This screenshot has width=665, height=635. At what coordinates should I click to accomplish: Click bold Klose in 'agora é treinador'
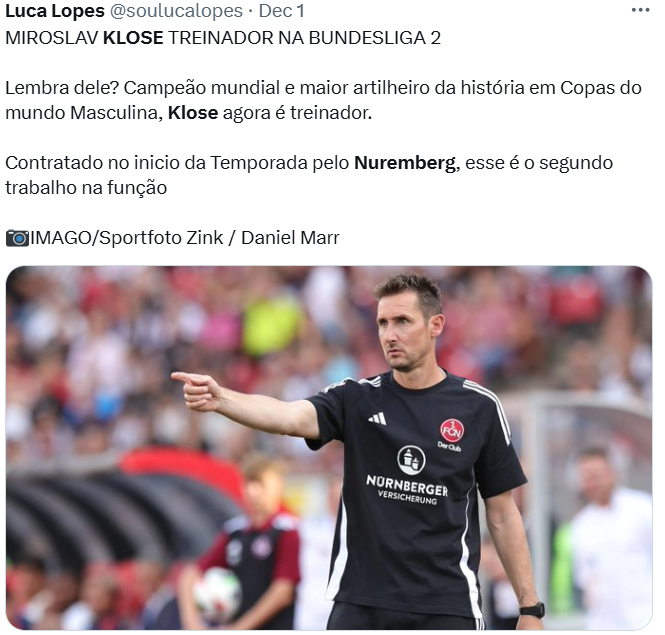tap(193, 113)
